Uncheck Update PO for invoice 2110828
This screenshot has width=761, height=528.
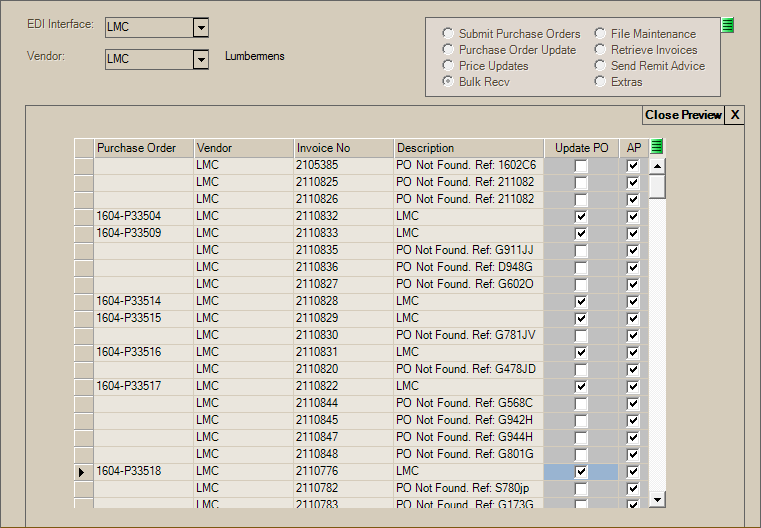click(581, 302)
